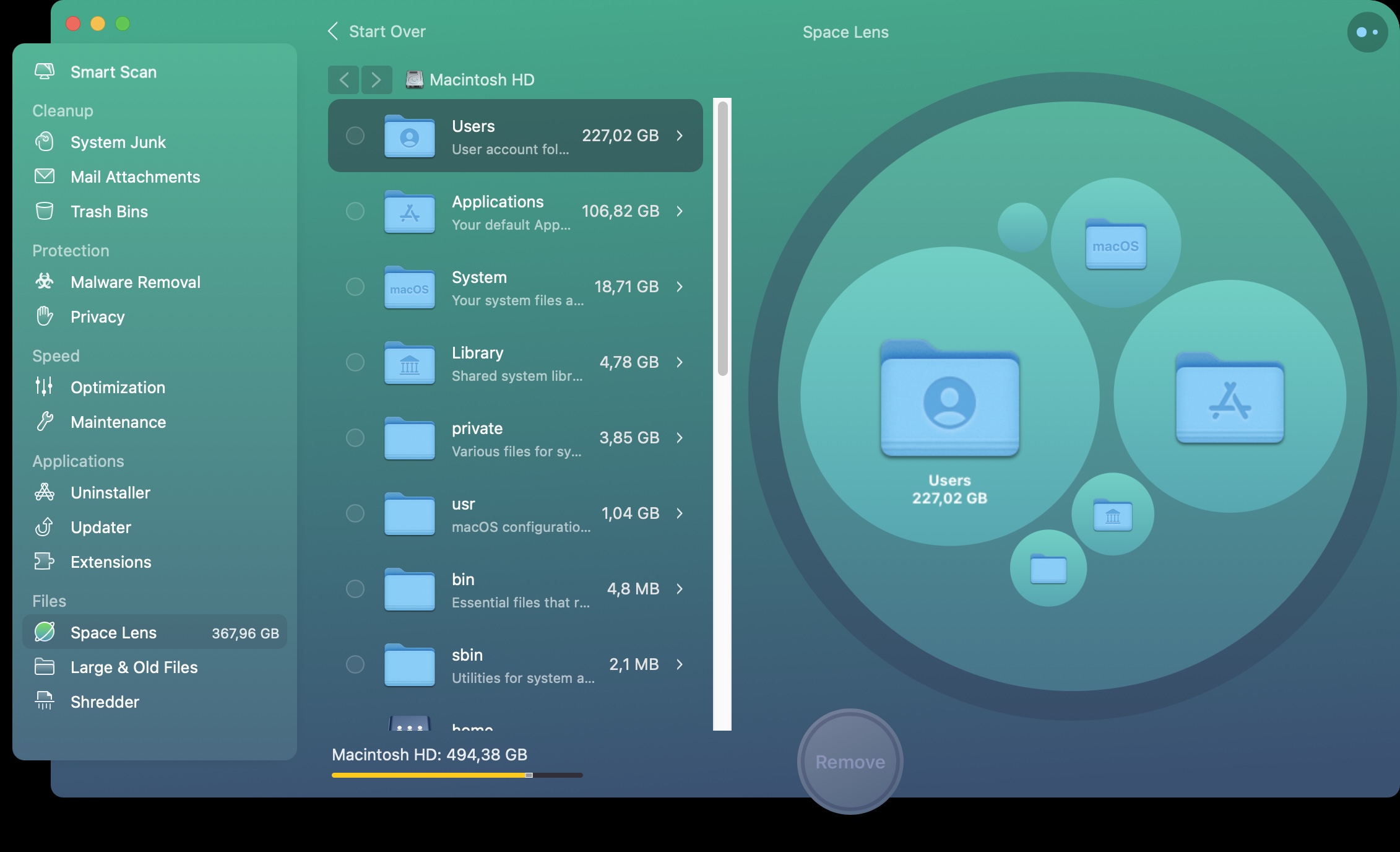Expand the System folder chevron arrow

tap(680, 287)
